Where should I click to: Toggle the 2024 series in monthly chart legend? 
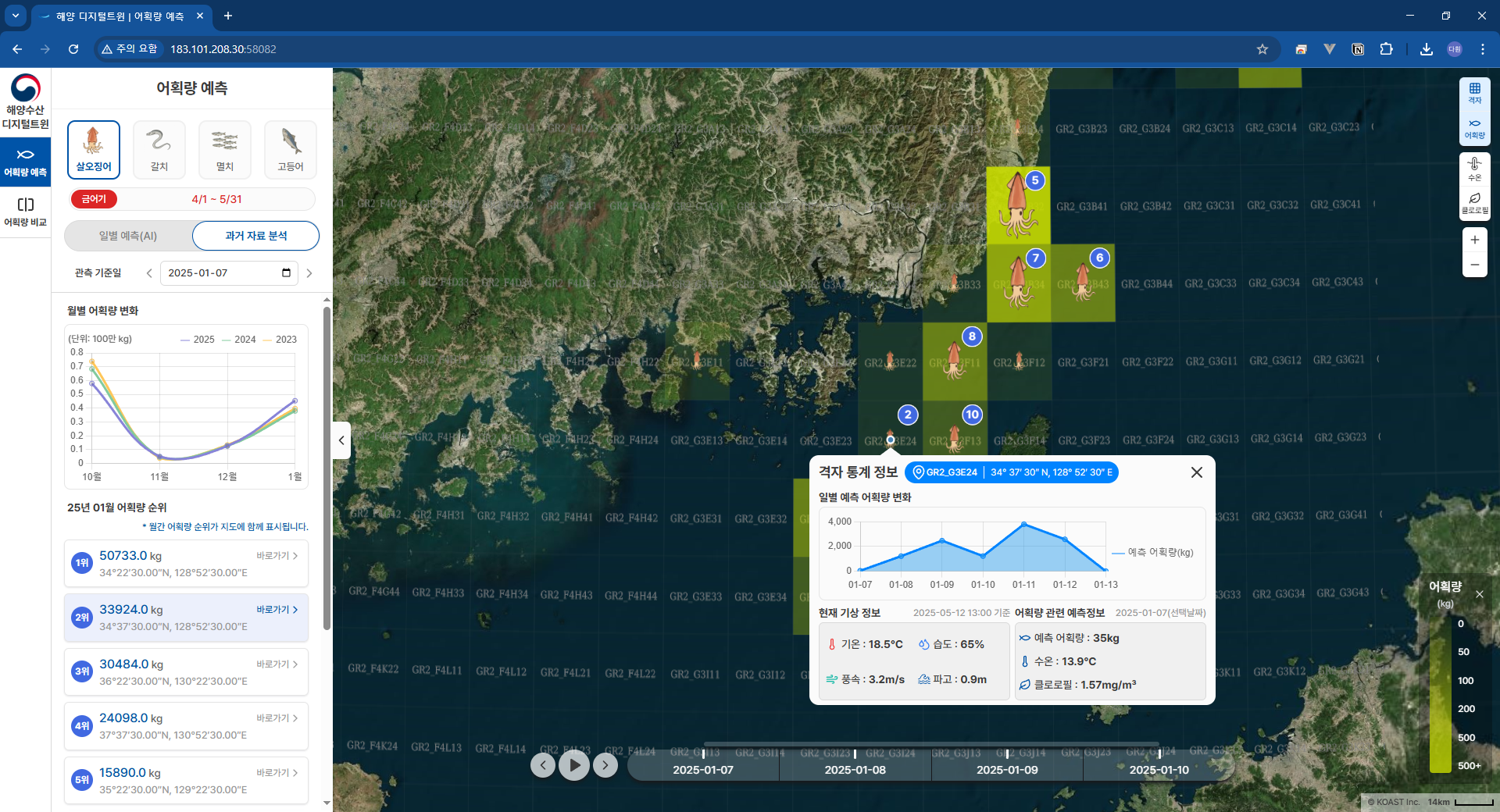click(239, 340)
